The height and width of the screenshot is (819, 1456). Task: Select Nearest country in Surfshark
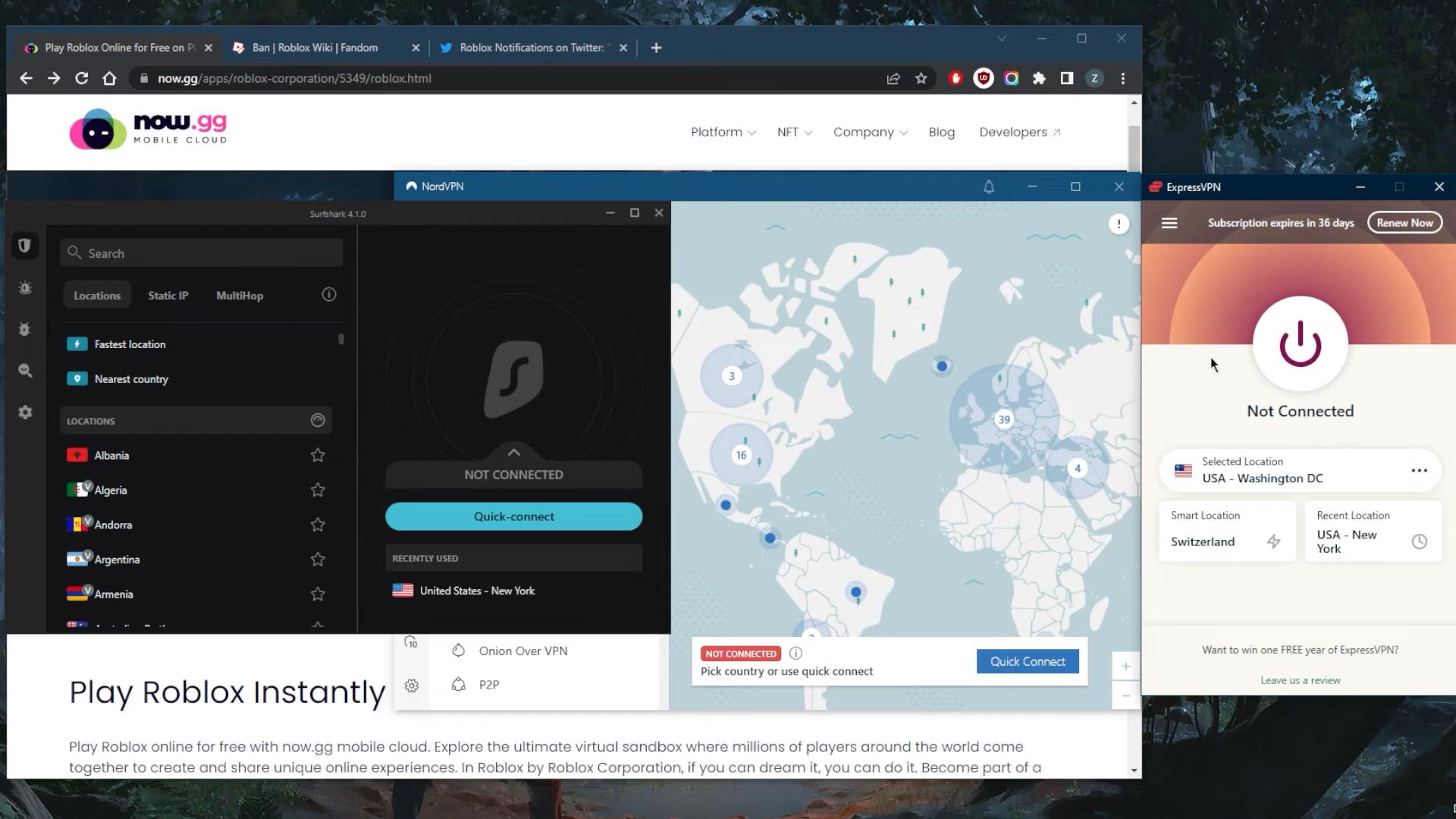click(x=197, y=379)
